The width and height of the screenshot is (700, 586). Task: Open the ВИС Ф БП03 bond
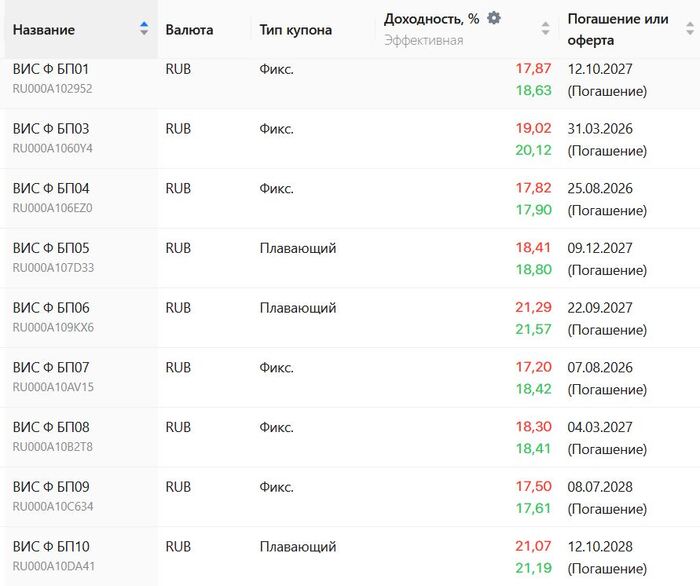51,129
